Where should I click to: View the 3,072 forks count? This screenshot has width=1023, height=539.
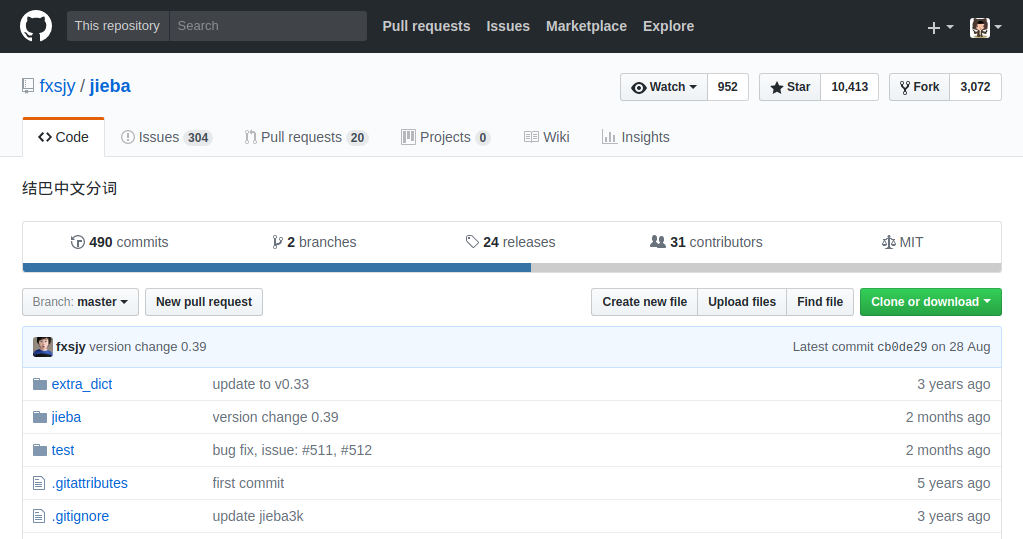tap(975, 87)
